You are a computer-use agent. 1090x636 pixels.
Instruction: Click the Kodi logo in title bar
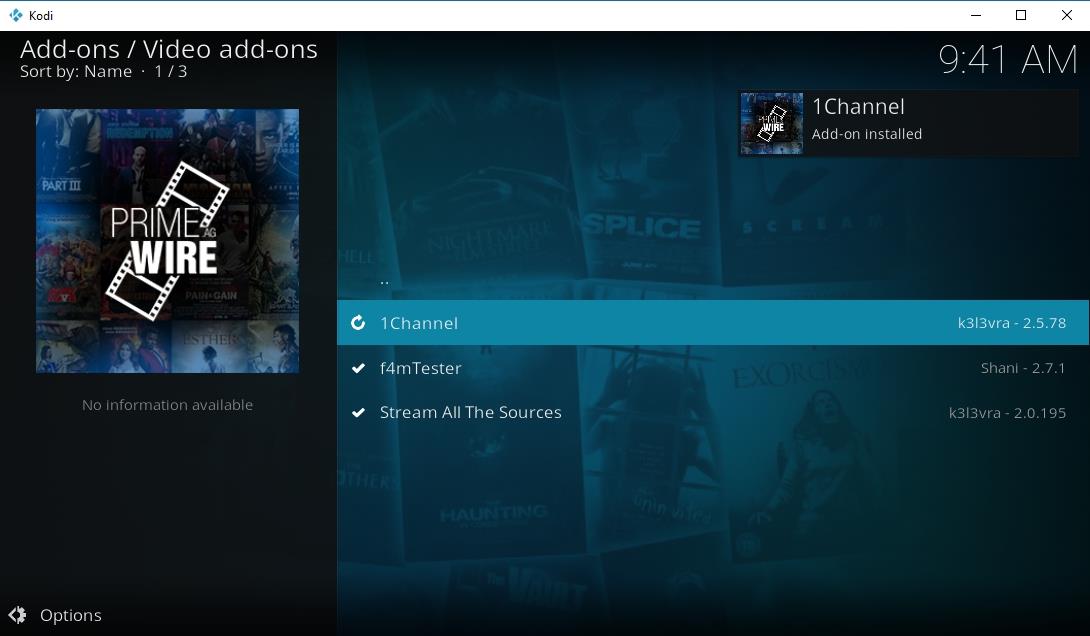pos(15,15)
